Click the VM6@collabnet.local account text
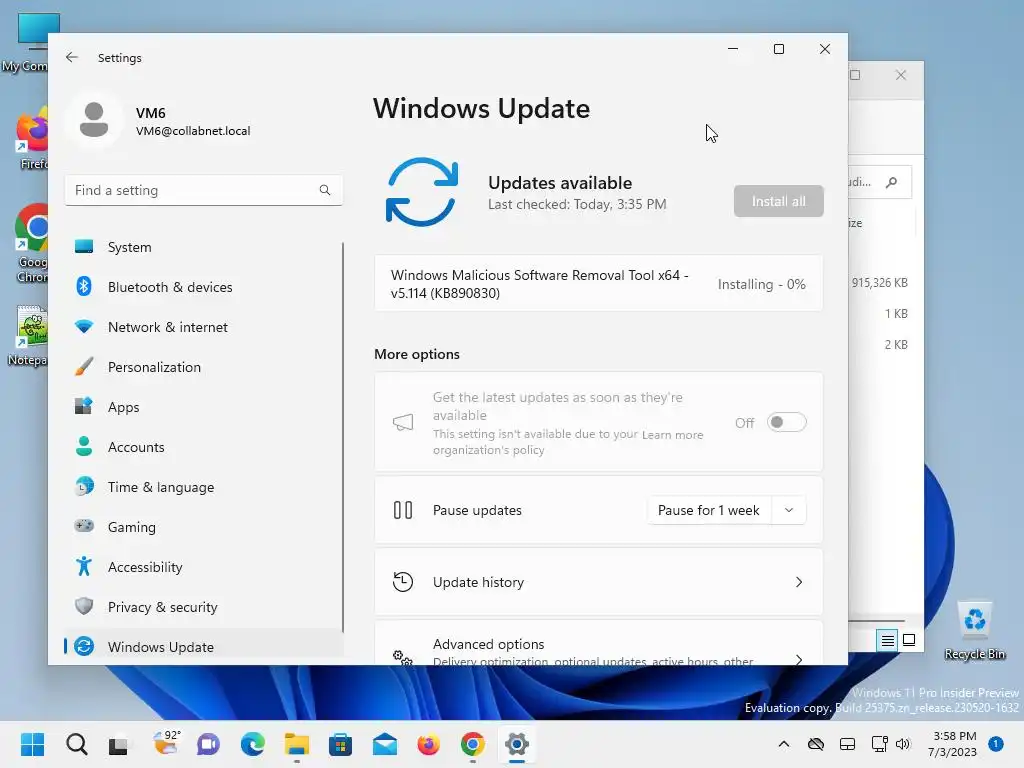This screenshot has height=768, width=1024. point(193,131)
